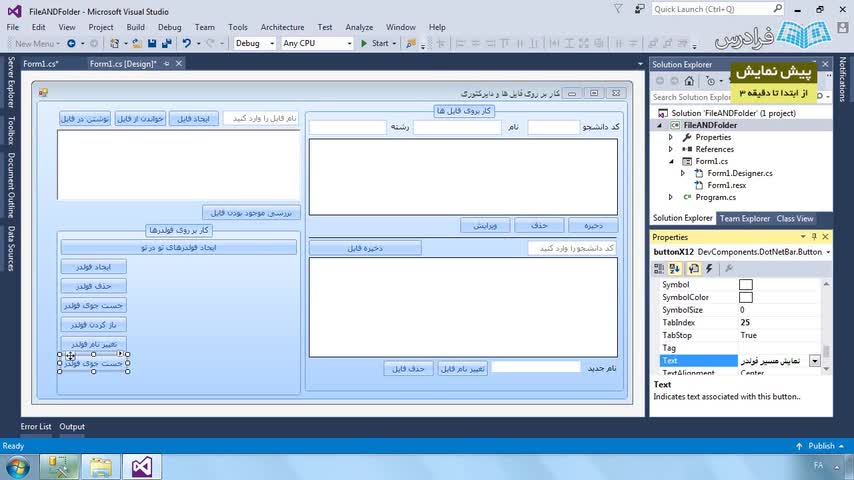The width and height of the screenshot is (854, 480).
Task: Click the Alphabetical sort icon in Properties
Action: click(x=675, y=268)
